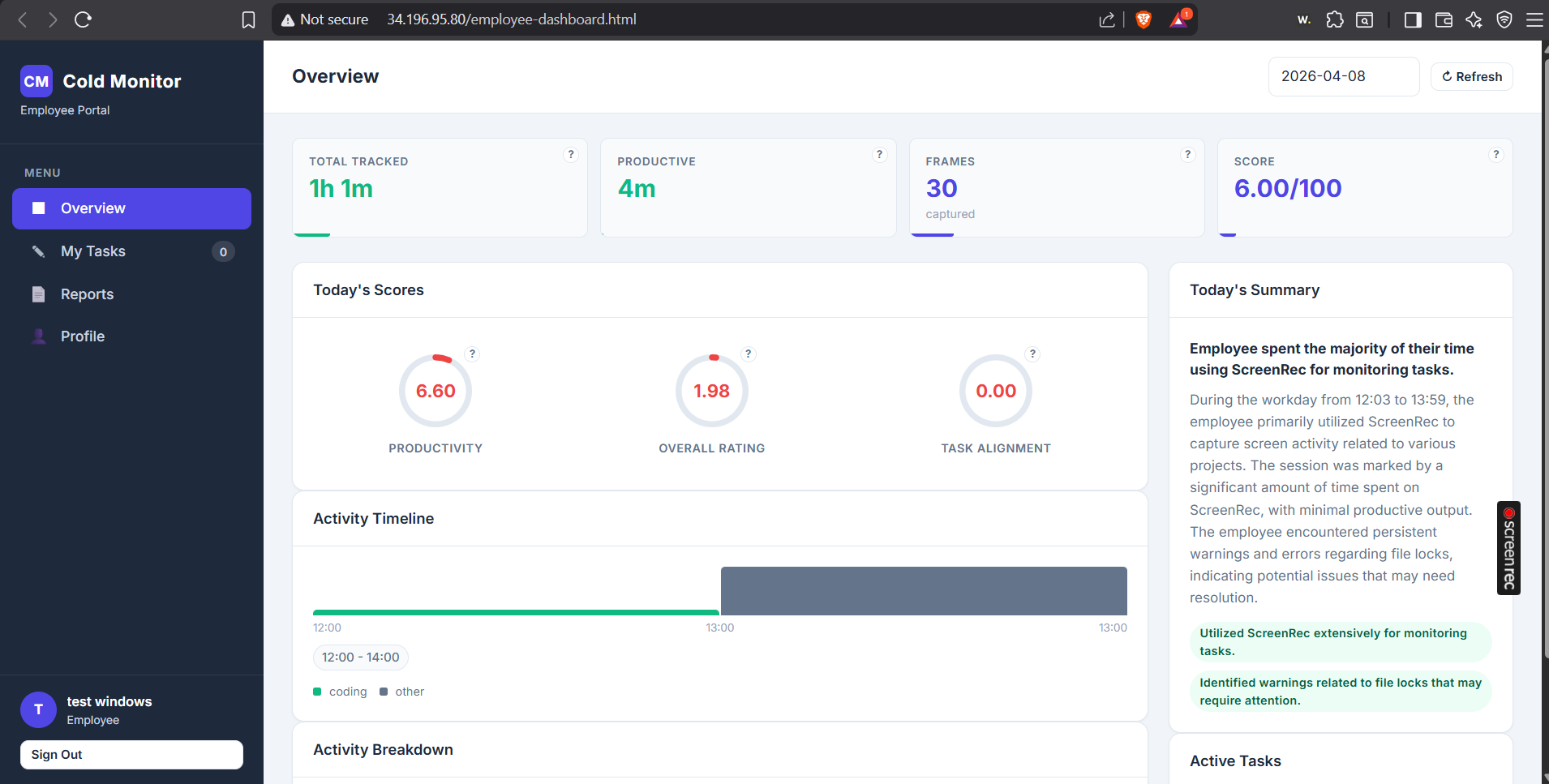Open Profile in the sidebar
Image resolution: width=1549 pixels, height=784 pixels.
pos(131,336)
